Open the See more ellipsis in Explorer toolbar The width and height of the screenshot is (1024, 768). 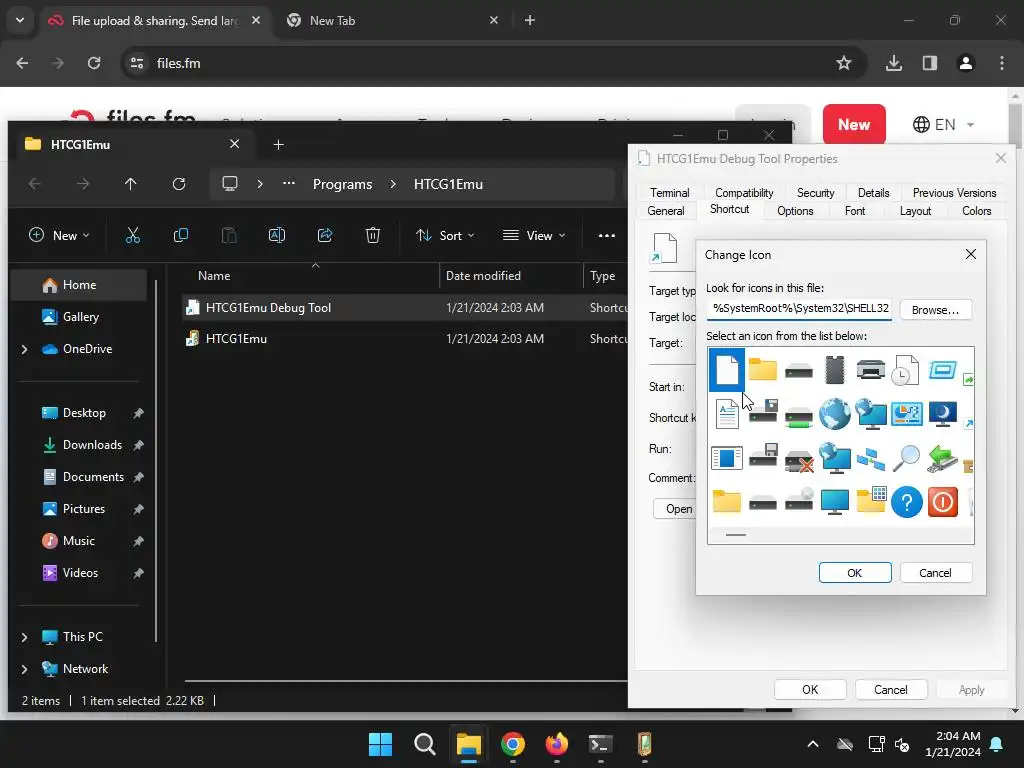pos(607,235)
